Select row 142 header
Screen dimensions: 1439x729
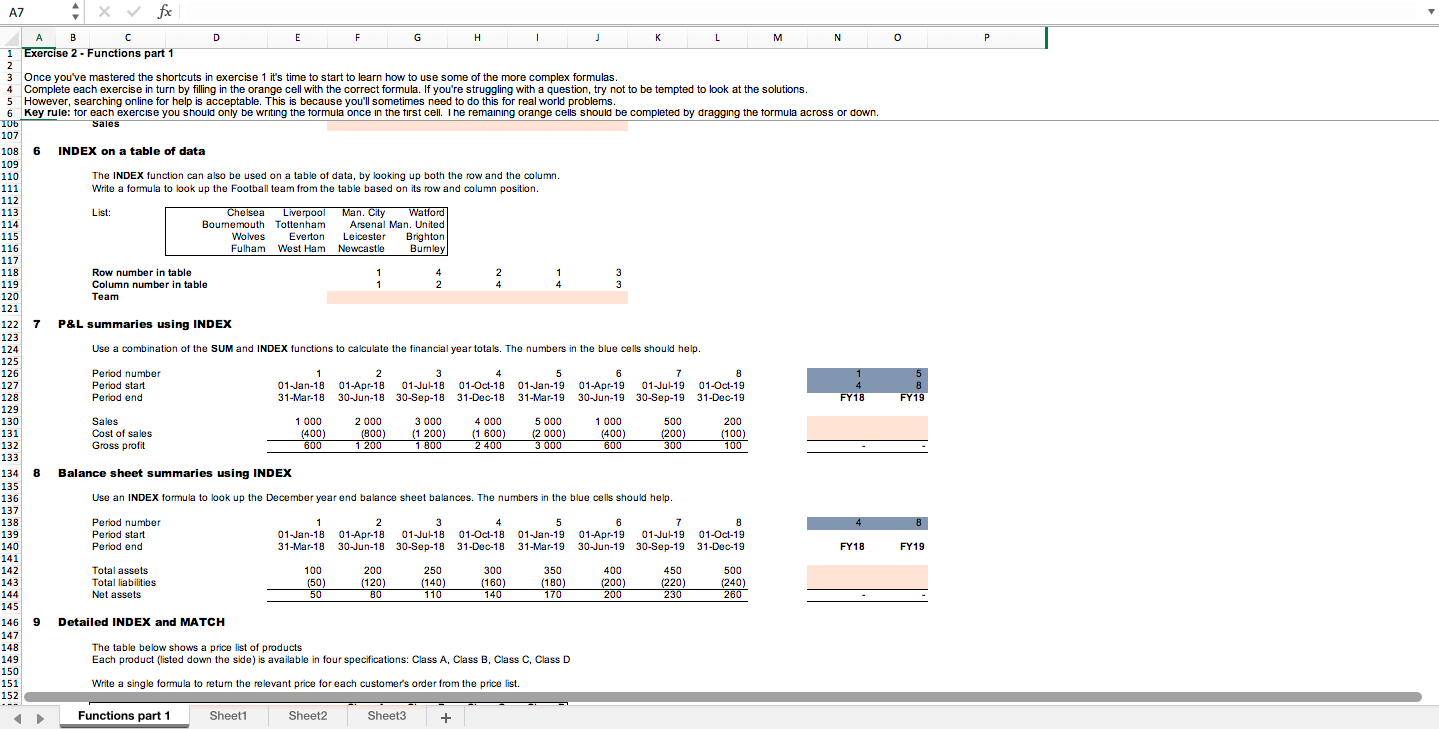[x=11, y=571]
